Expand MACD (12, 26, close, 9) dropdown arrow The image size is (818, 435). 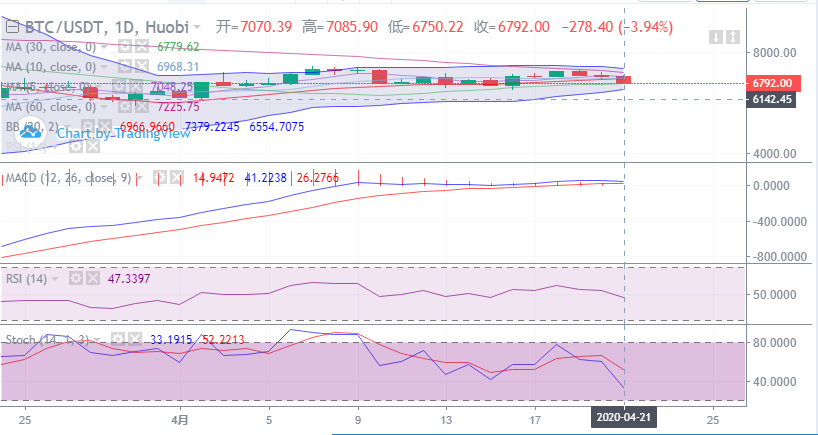(x=140, y=178)
